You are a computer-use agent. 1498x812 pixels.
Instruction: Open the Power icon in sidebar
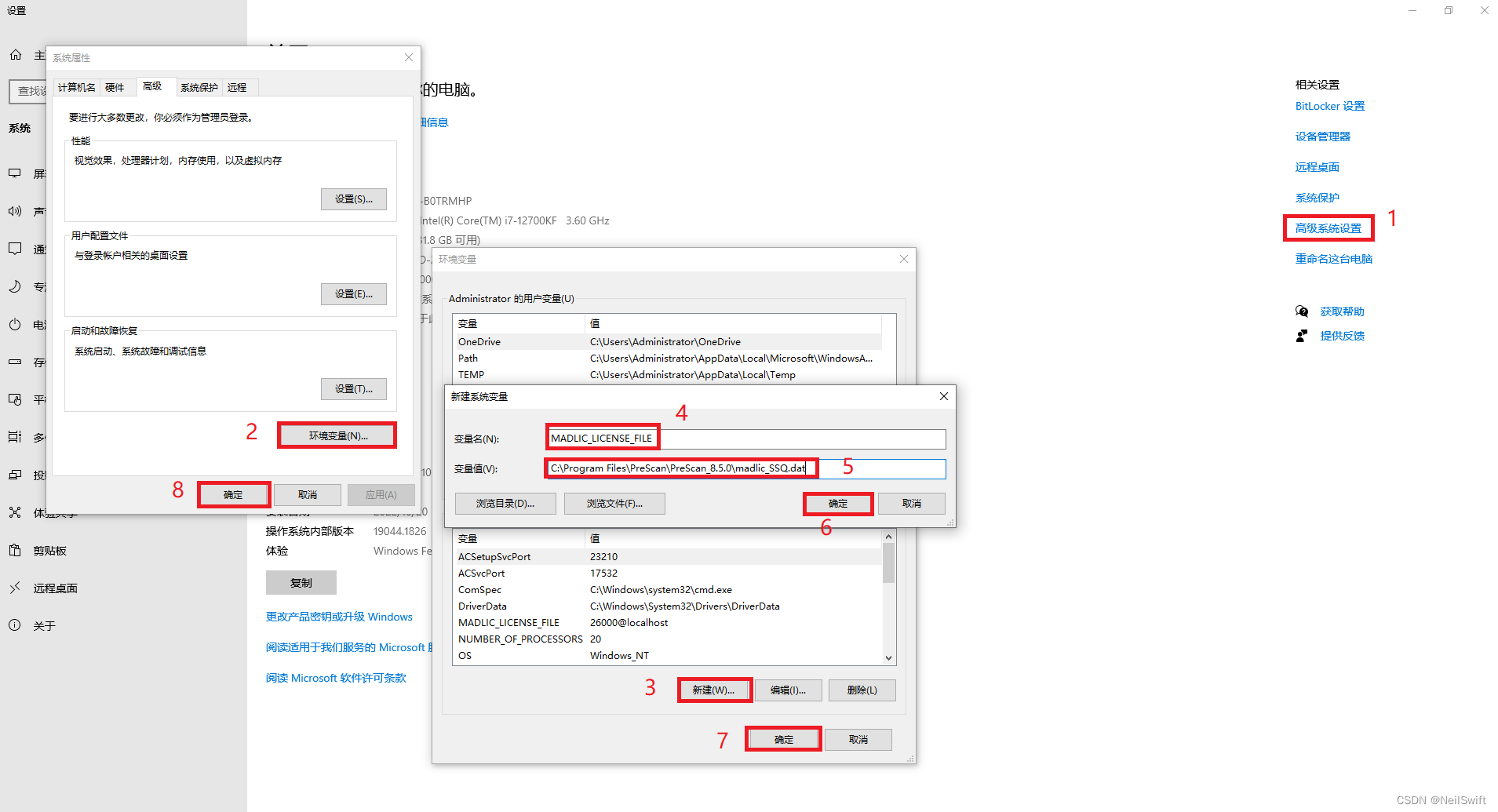pos(15,324)
